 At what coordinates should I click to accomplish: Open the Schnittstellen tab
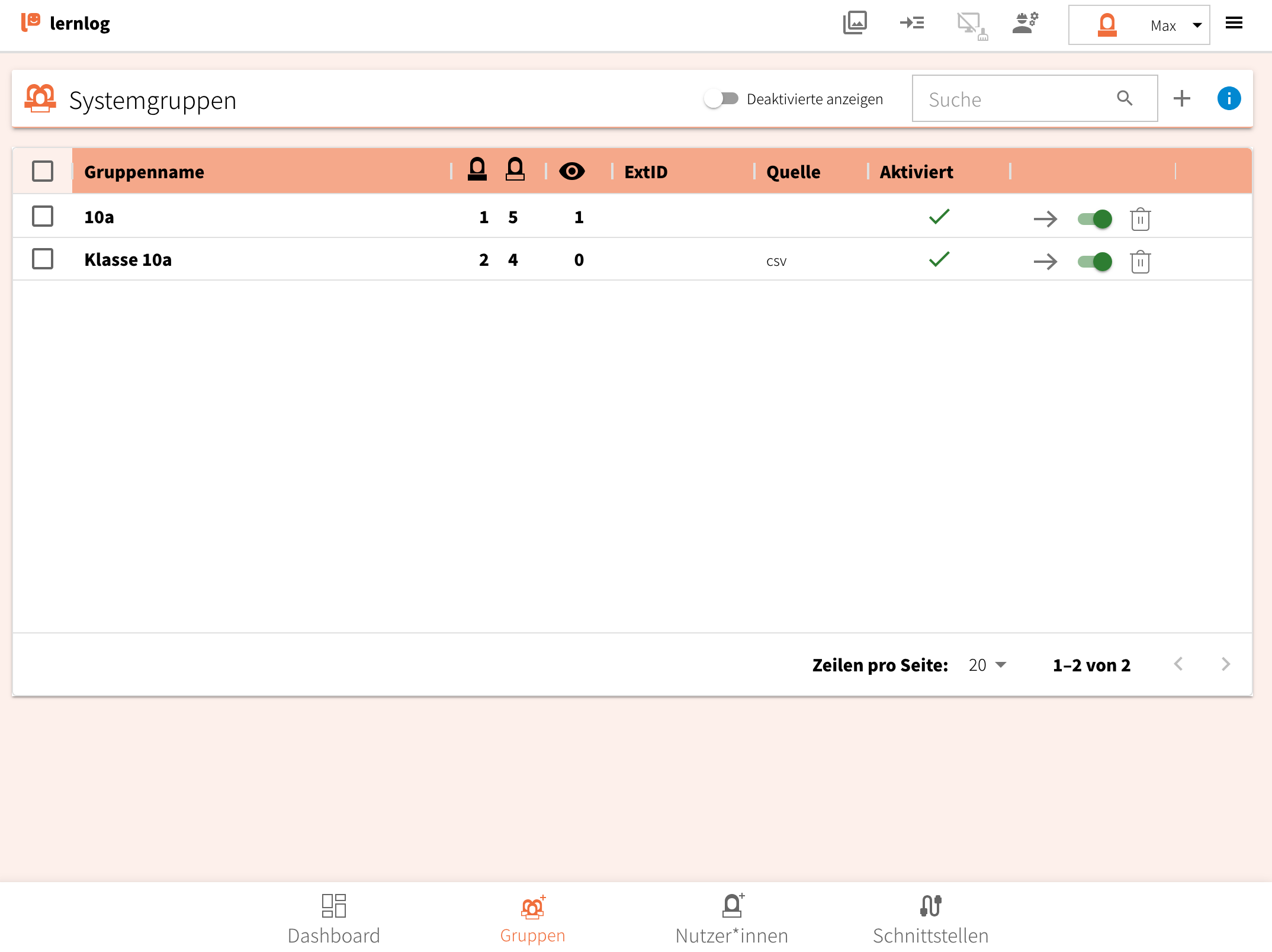coord(930,919)
